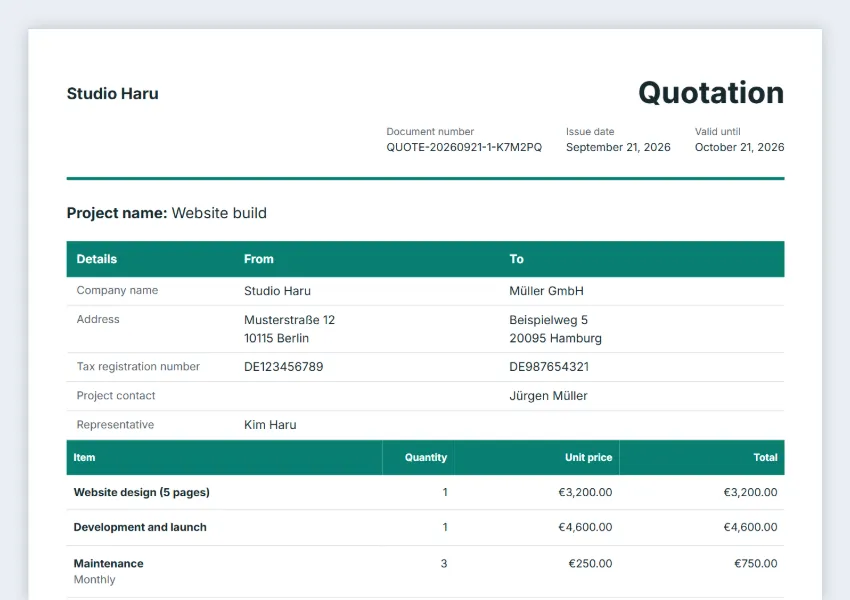Select the sender city line "10115 Berlin"
This screenshot has width=850, height=600.
[x=276, y=338]
